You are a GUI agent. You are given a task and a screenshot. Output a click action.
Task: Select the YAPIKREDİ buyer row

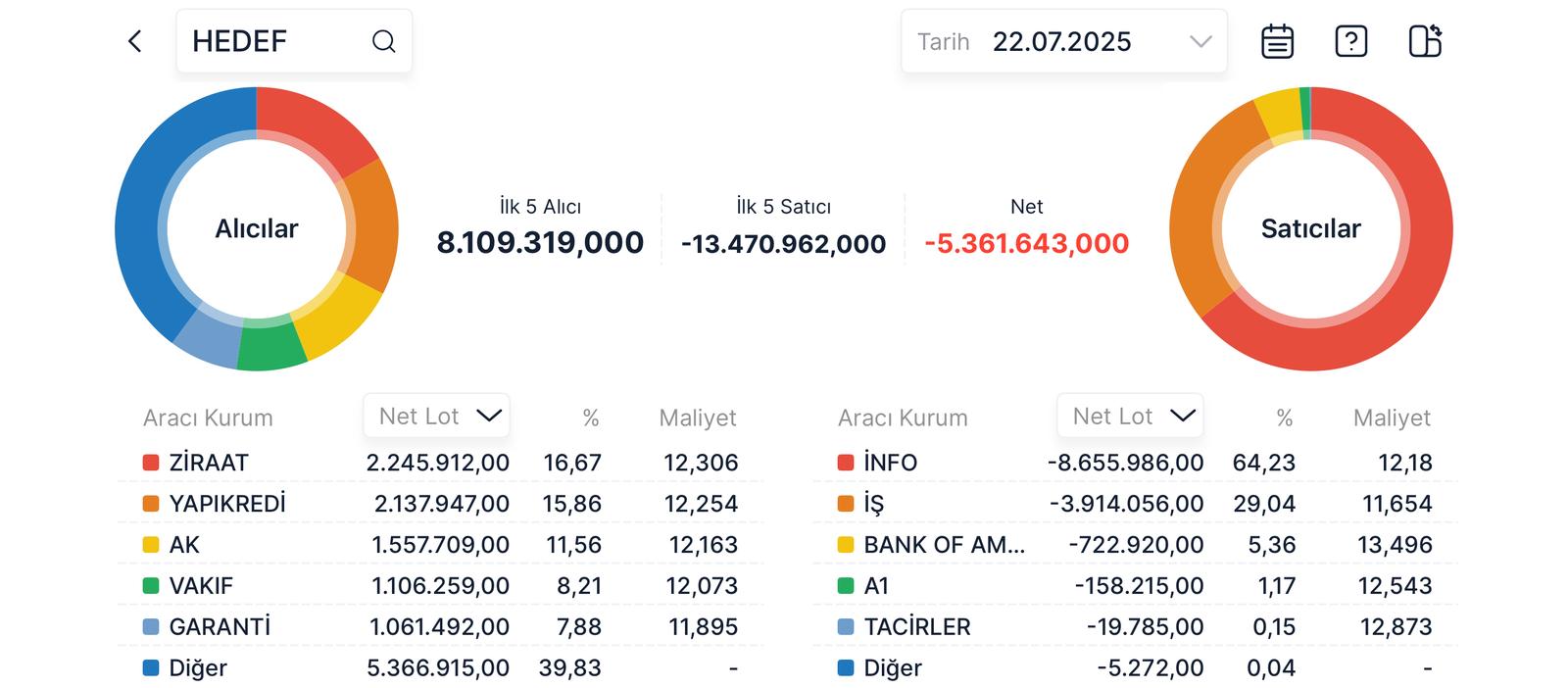439,504
